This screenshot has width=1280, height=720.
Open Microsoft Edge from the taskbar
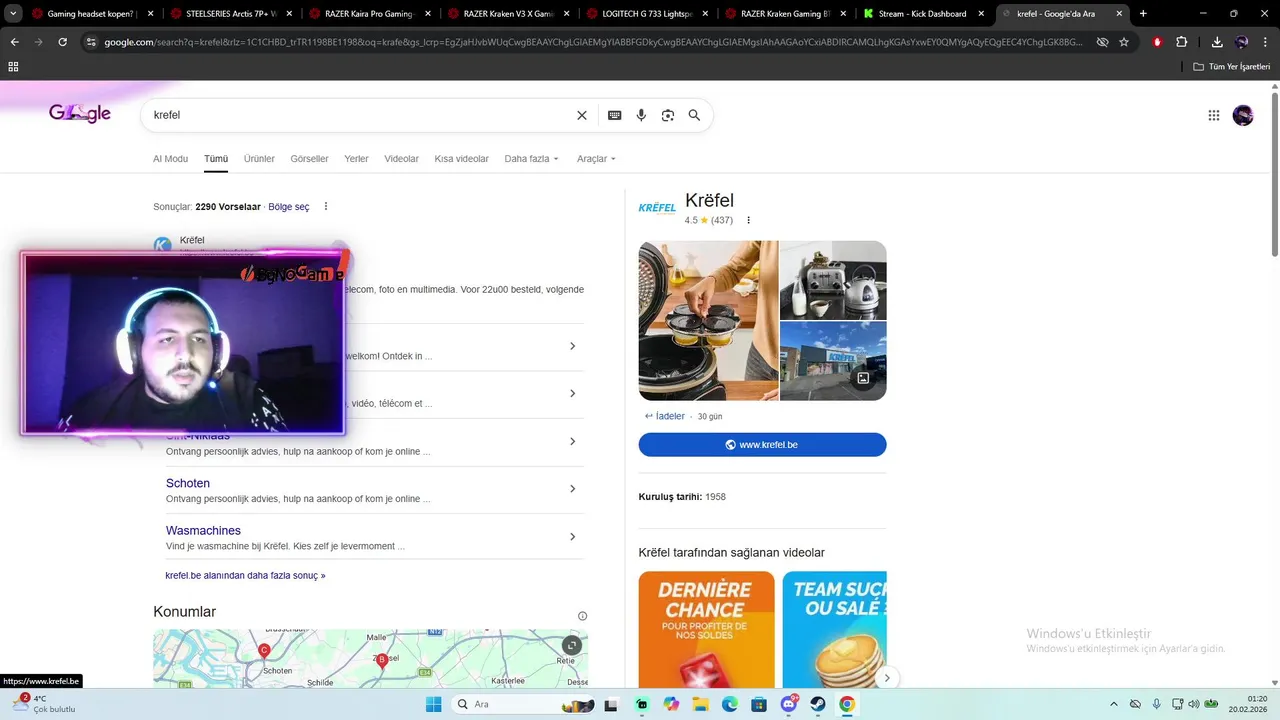click(x=730, y=704)
